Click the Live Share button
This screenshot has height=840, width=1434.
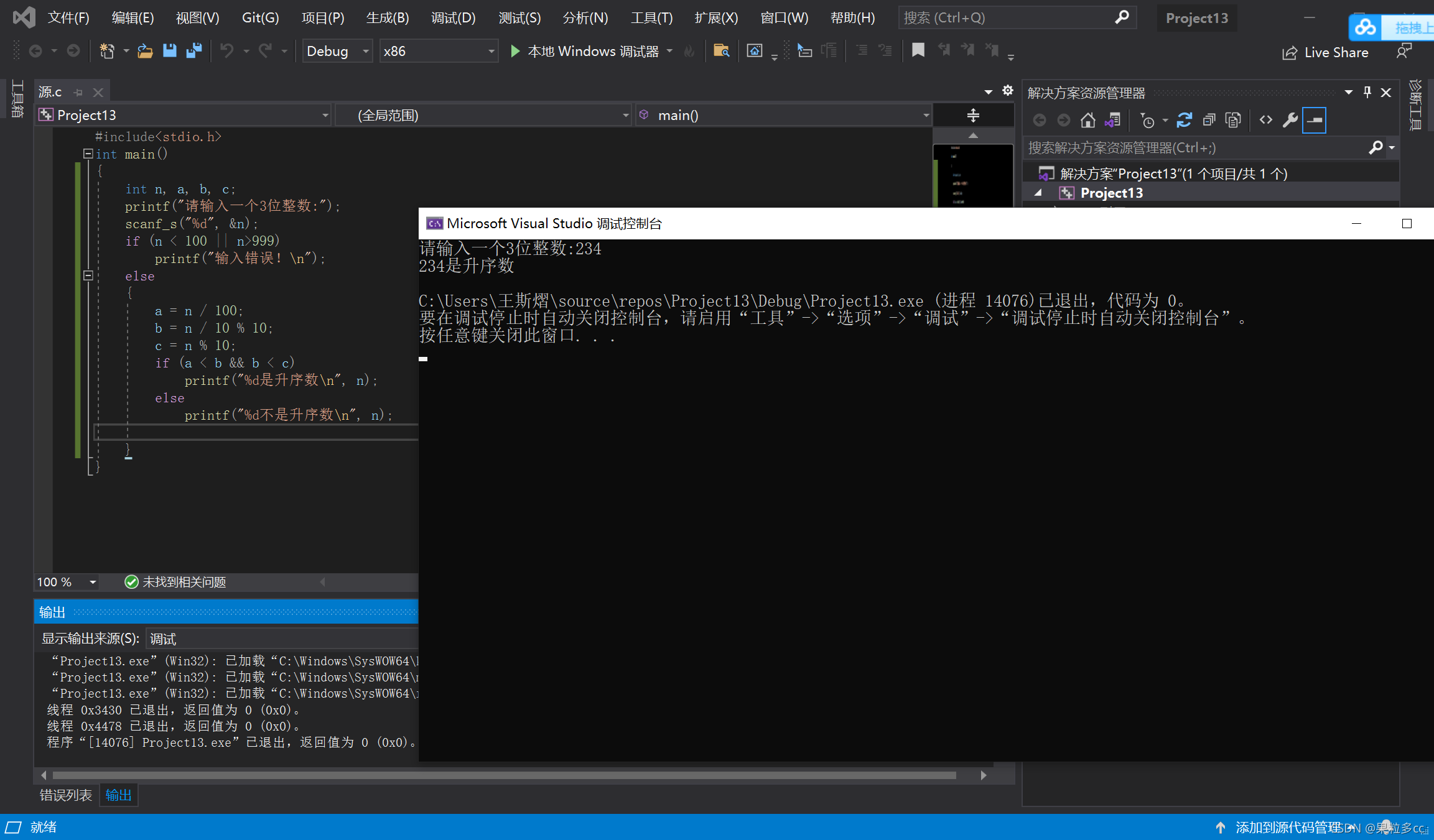click(1325, 52)
